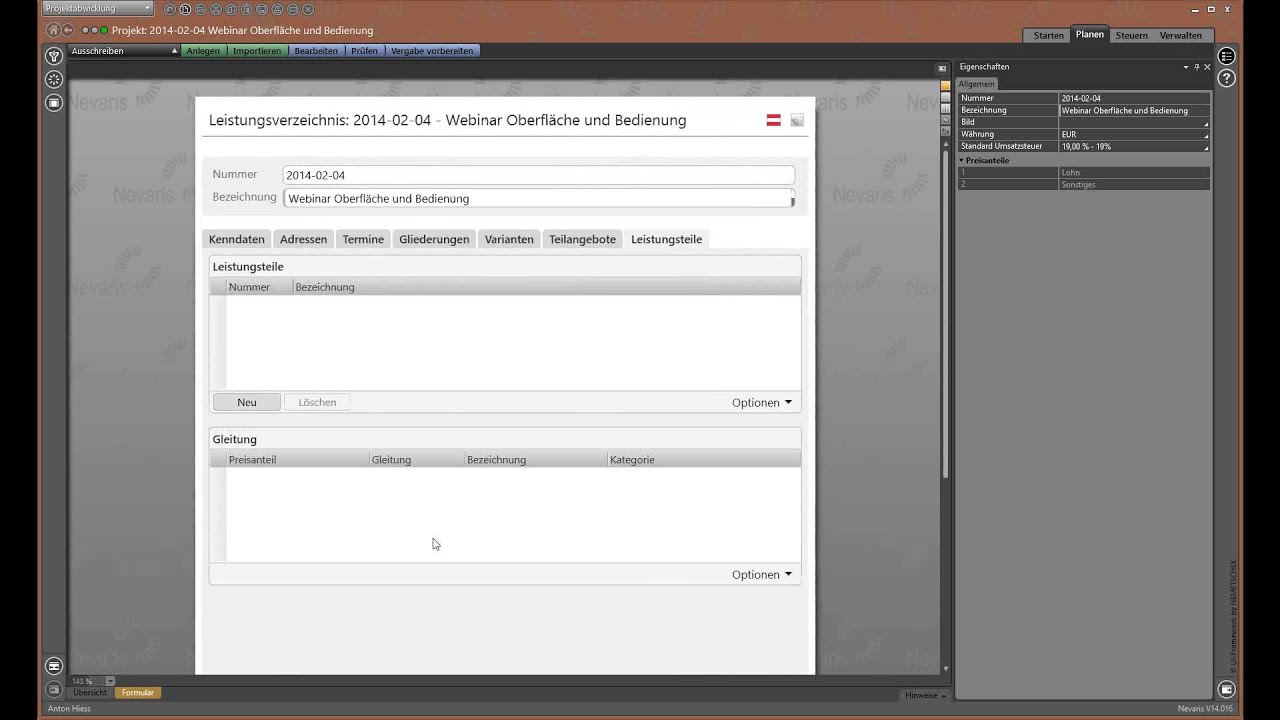
Task: Click the back arrow icon beside the project title
Action: pos(68,30)
